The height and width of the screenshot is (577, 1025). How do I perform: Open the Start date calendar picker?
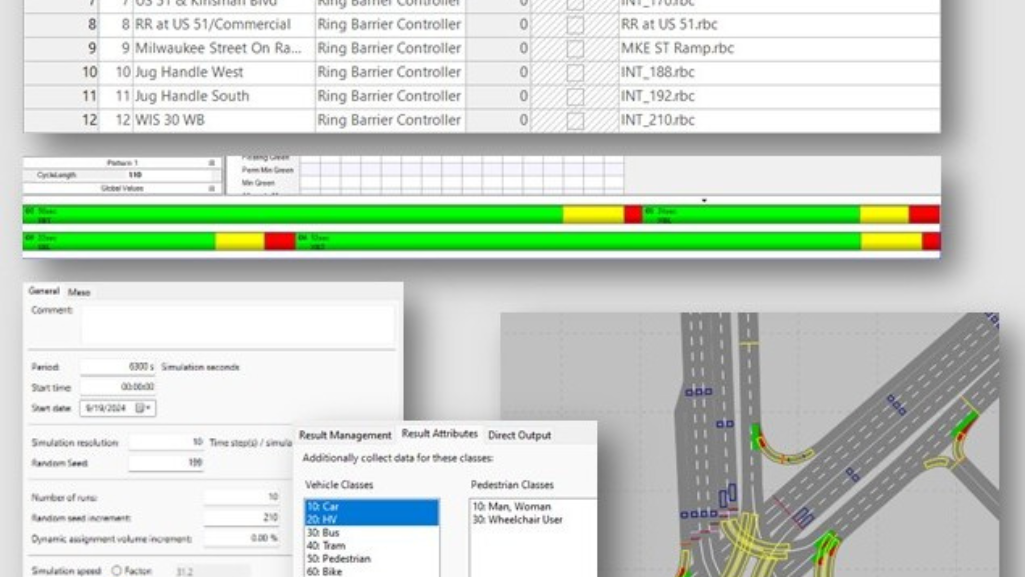147,408
